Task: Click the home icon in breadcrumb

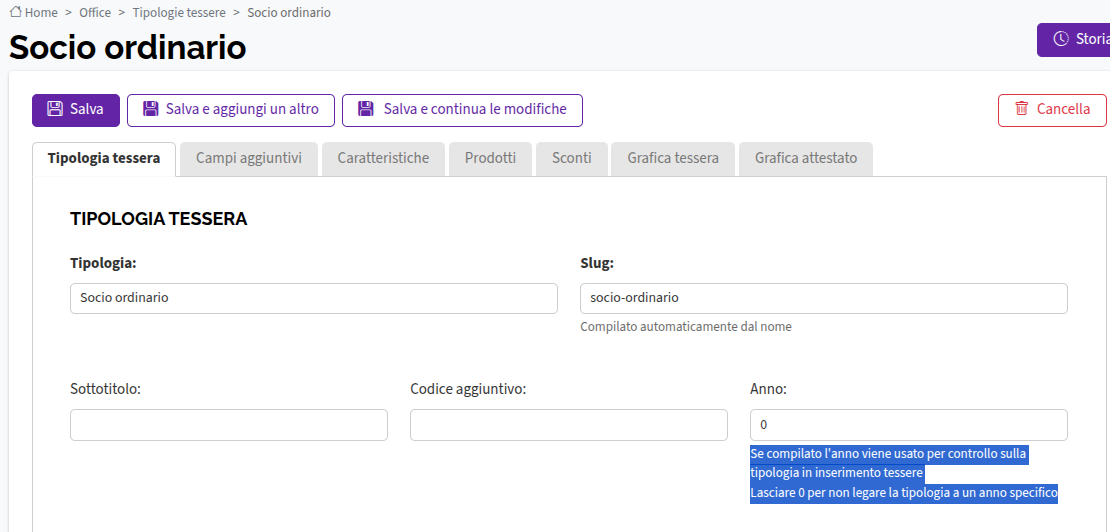Action: point(16,12)
